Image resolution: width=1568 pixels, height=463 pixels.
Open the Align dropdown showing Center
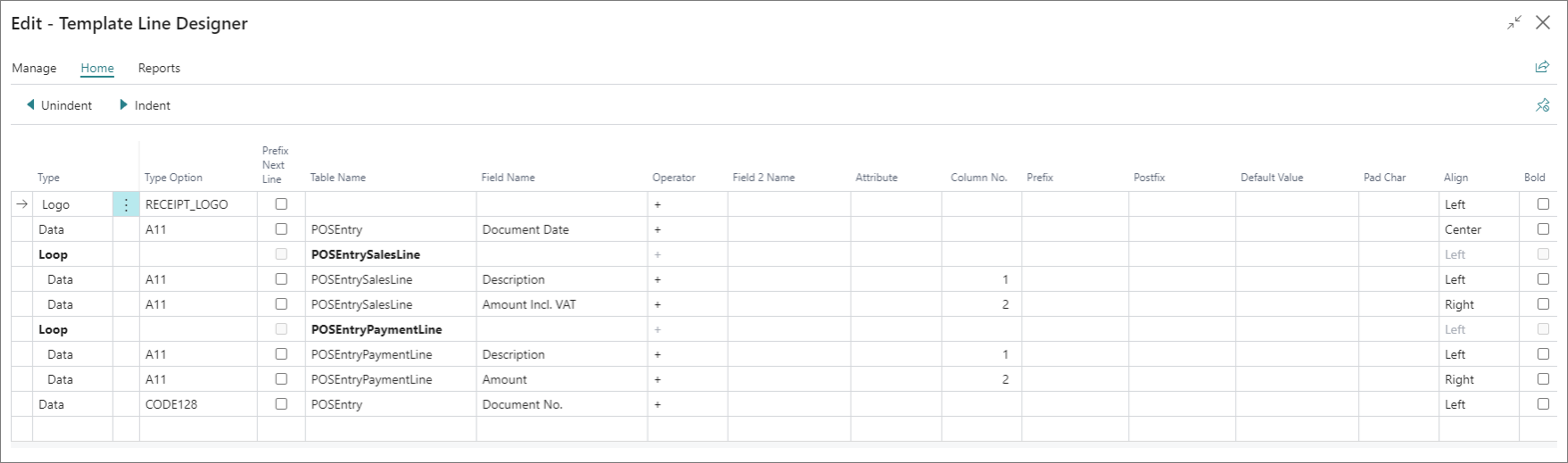point(1478,229)
